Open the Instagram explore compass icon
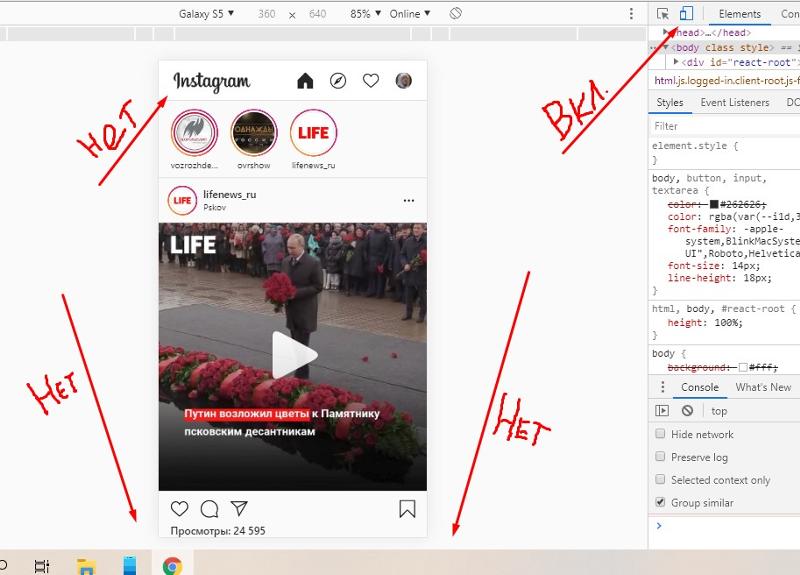 (x=338, y=81)
